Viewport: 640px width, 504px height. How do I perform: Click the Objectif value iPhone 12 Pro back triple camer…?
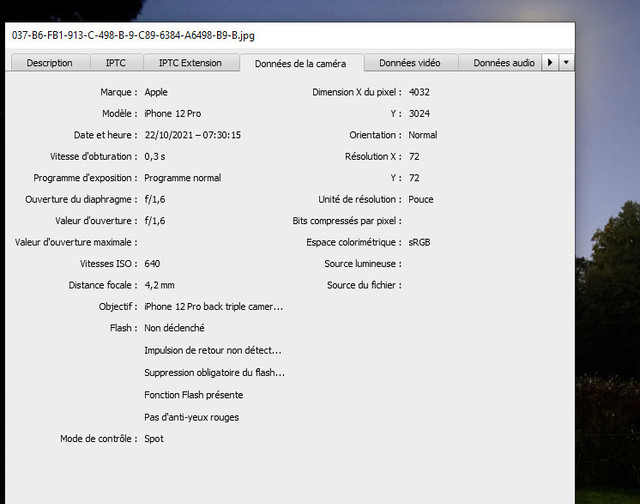pos(213,306)
